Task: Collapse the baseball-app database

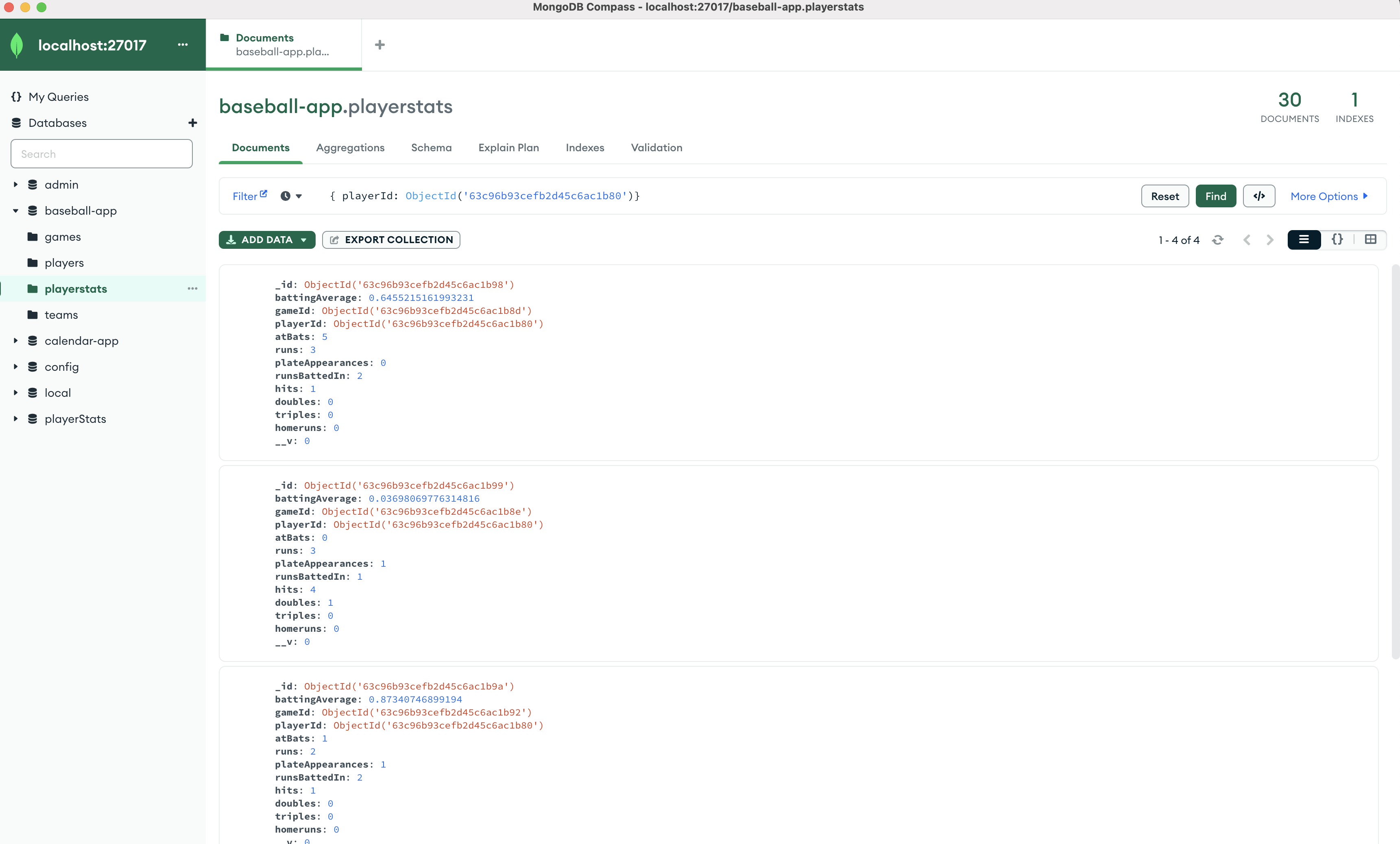Action: (x=15, y=210)
